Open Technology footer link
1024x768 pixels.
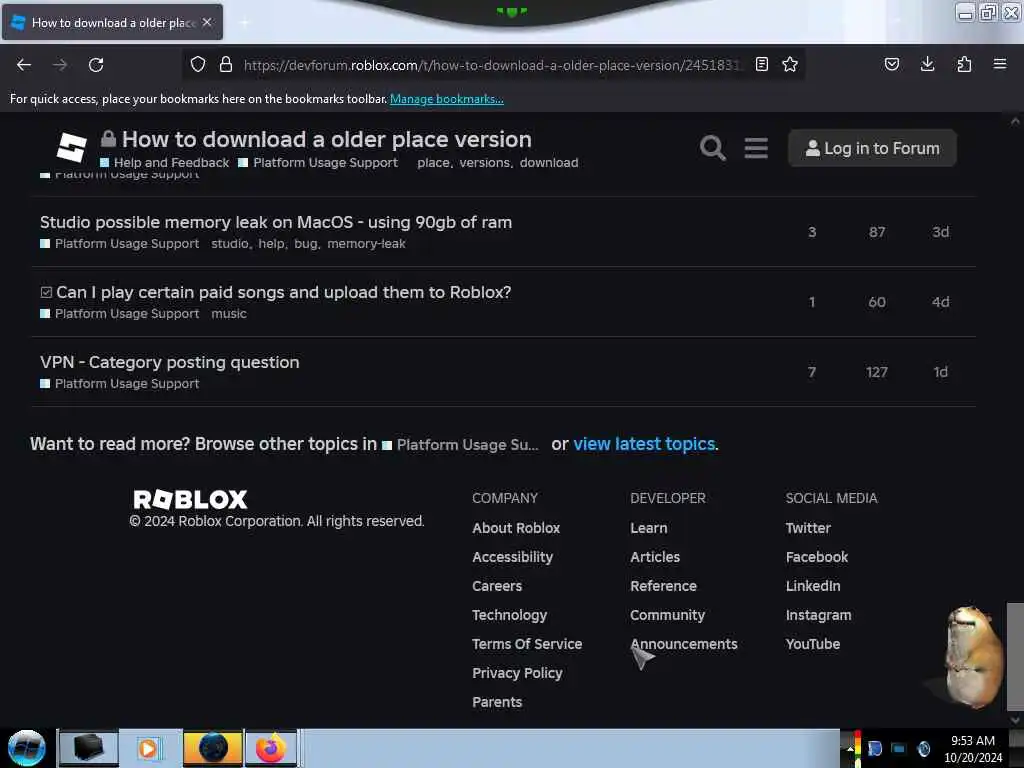tap(509, 615)
